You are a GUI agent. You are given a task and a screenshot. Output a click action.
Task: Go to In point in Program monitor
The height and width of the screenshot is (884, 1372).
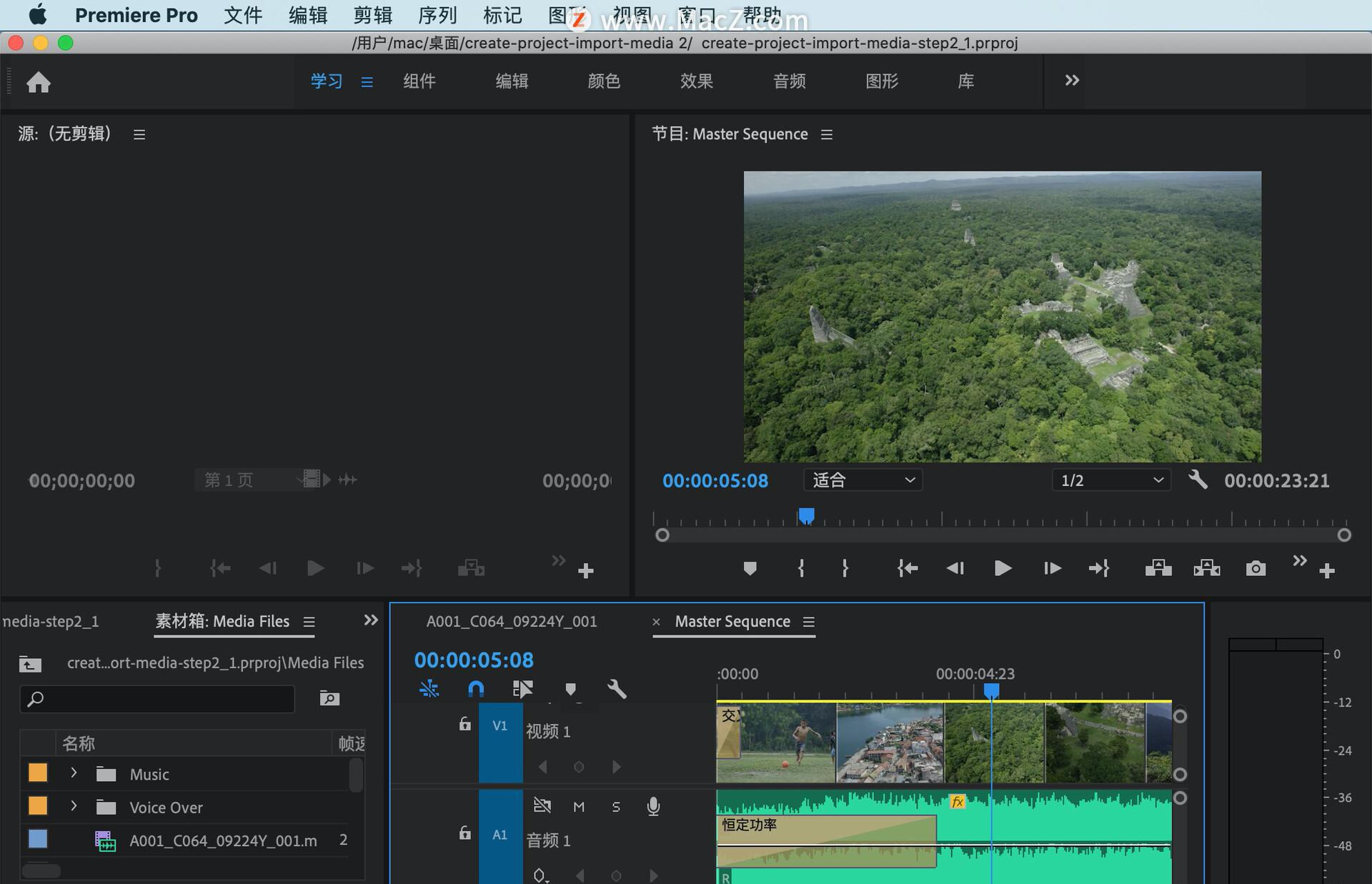click(x=908, y=569)
